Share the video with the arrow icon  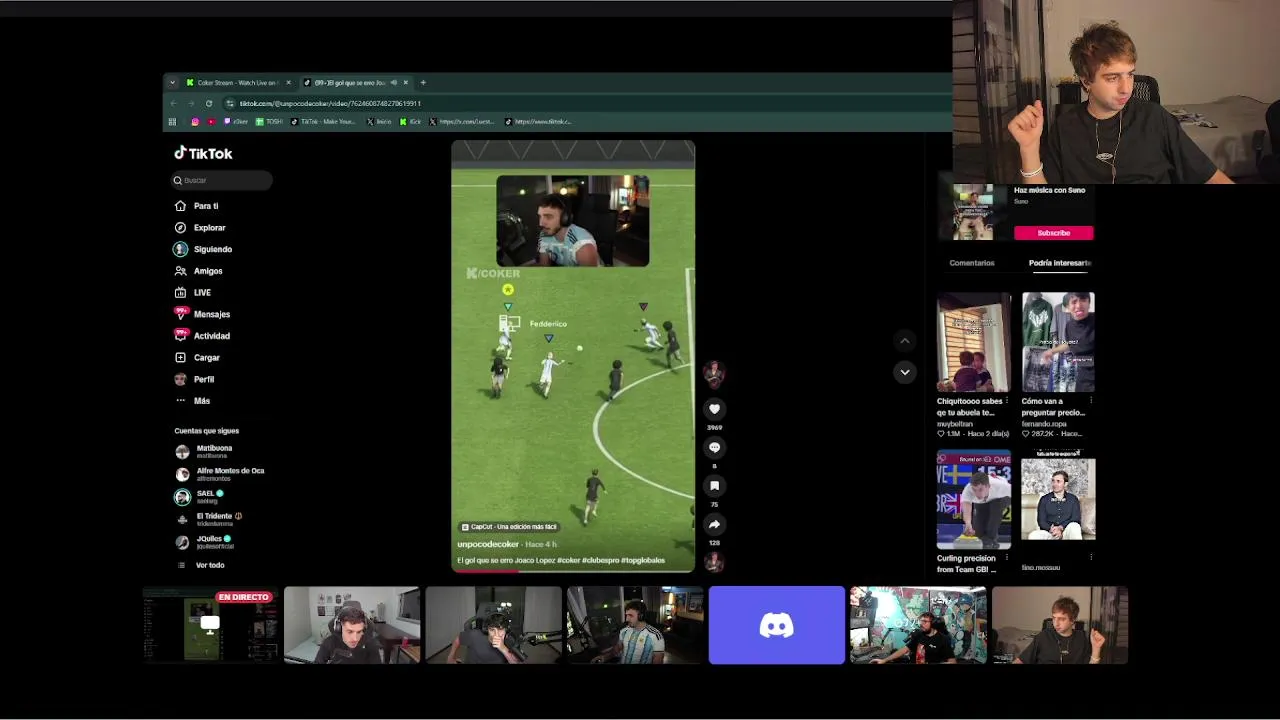[x=714, y=524]
